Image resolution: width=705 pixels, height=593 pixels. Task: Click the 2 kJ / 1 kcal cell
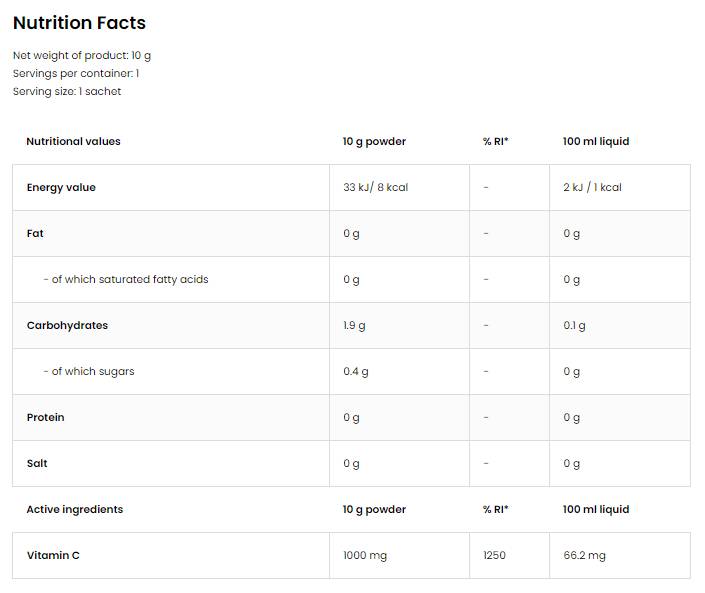tap(592, 188)
